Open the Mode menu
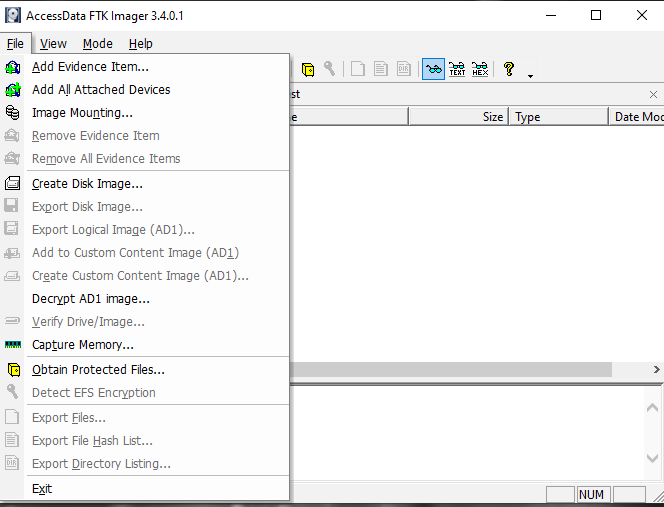The image size is (664, 507). 97,44
